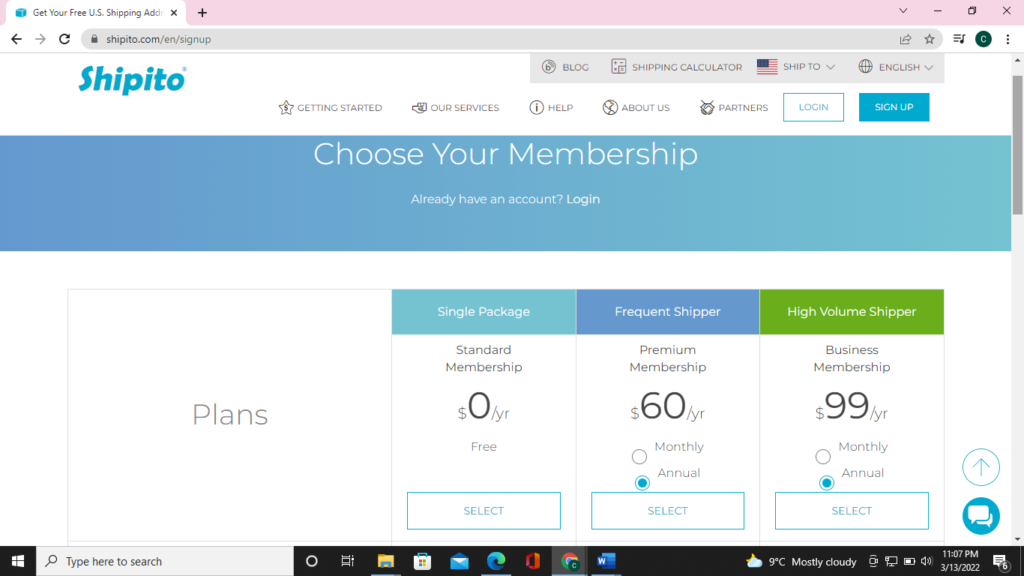
Task: Open the weather widget in taskbar
Action: [x=801, y=561]
